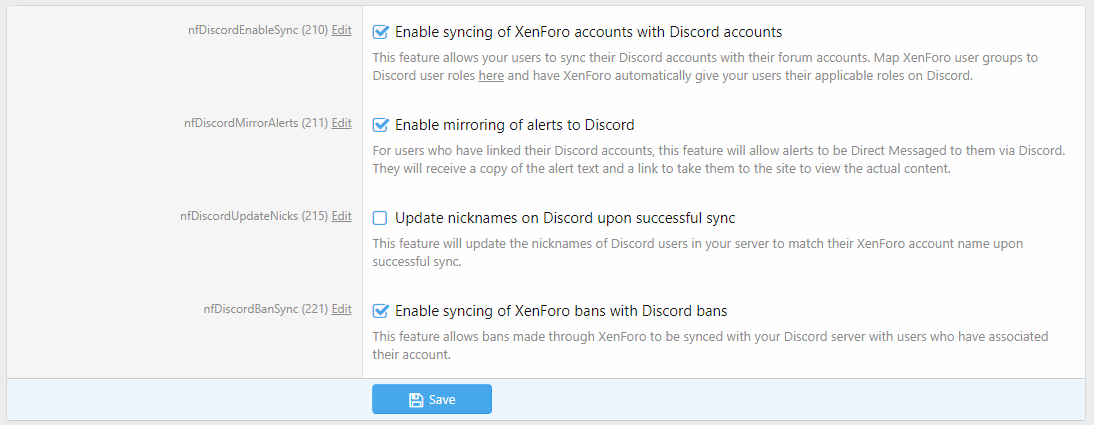Open Edit link for nfDiscordMirrorAlerts

(341, 123)
